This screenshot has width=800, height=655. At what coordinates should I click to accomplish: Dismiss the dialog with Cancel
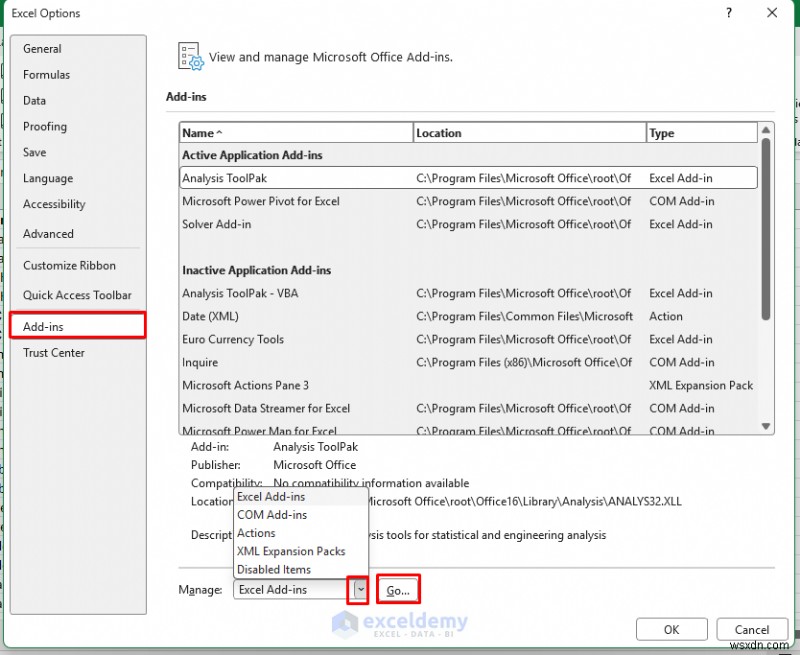752,629
